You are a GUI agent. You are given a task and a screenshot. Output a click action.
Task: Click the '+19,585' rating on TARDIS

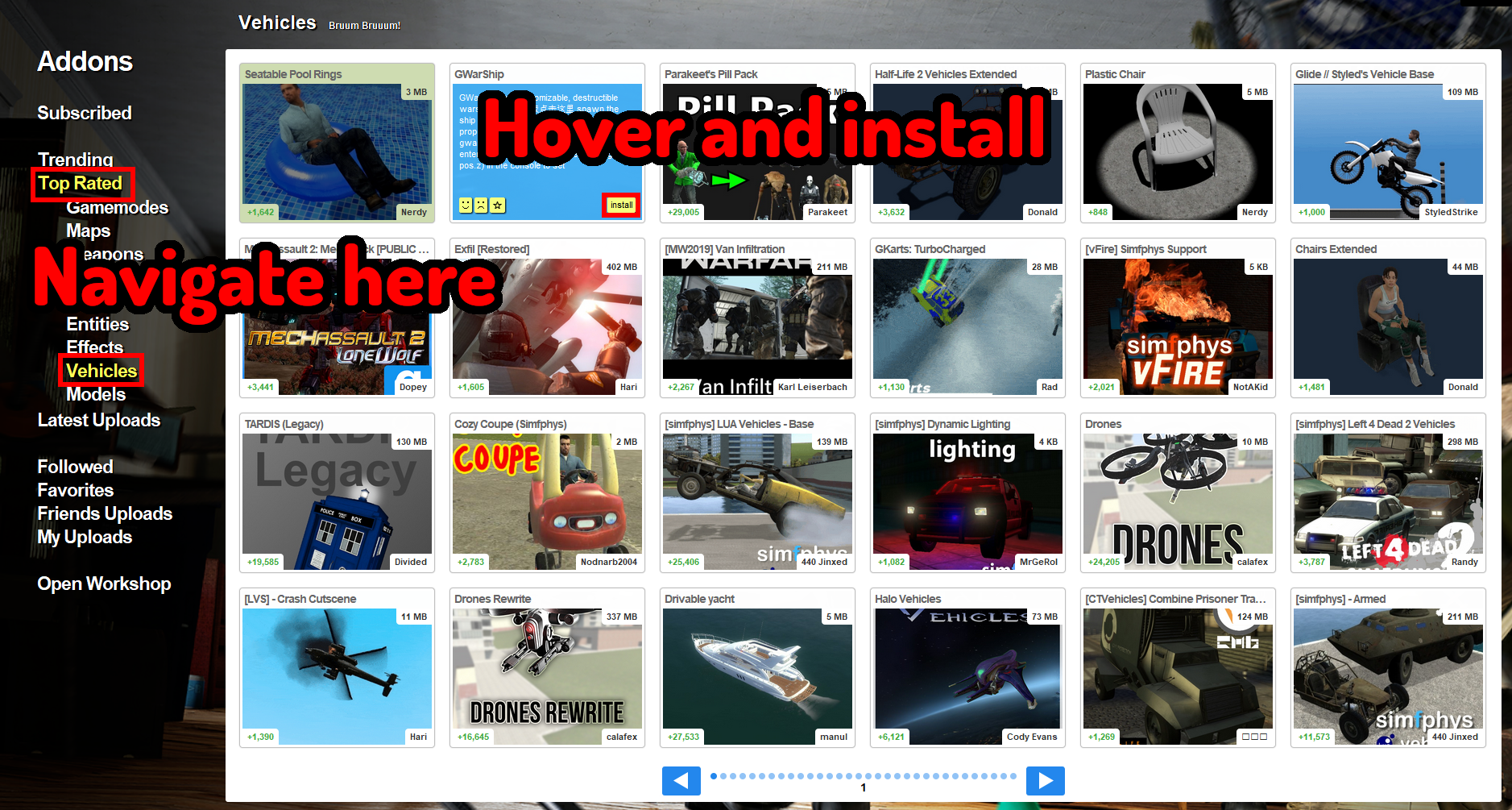pyautogui.click(x=263, y=562)
